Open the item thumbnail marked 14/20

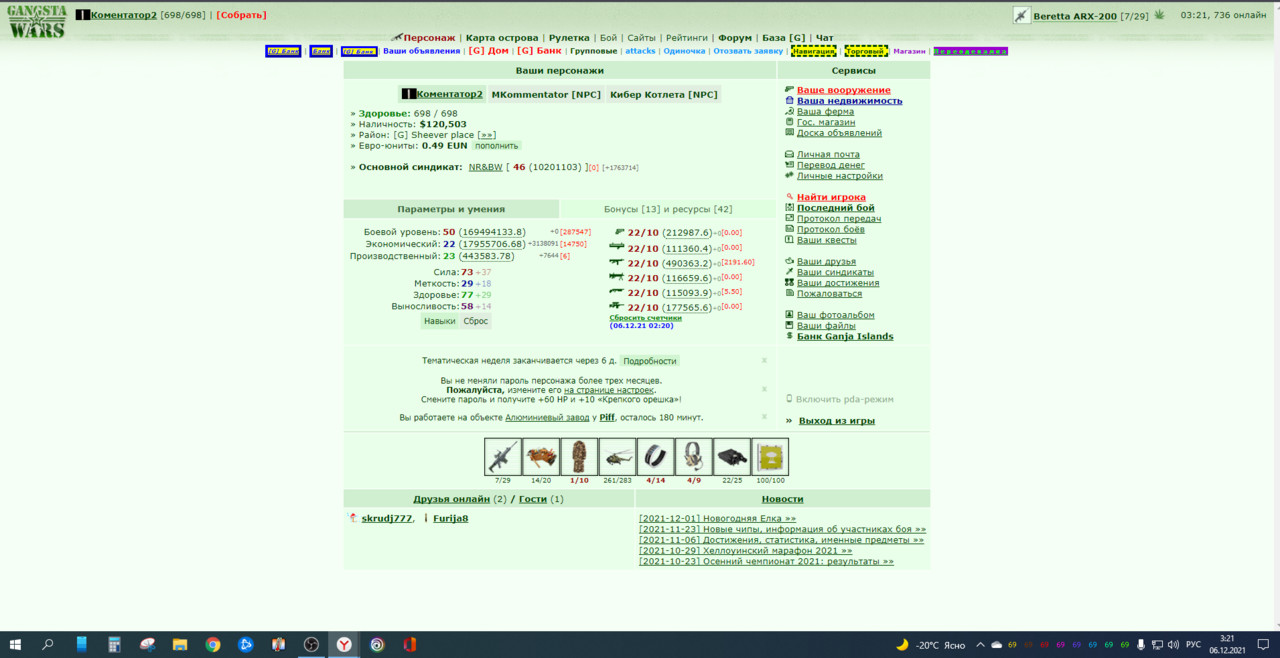541,457
